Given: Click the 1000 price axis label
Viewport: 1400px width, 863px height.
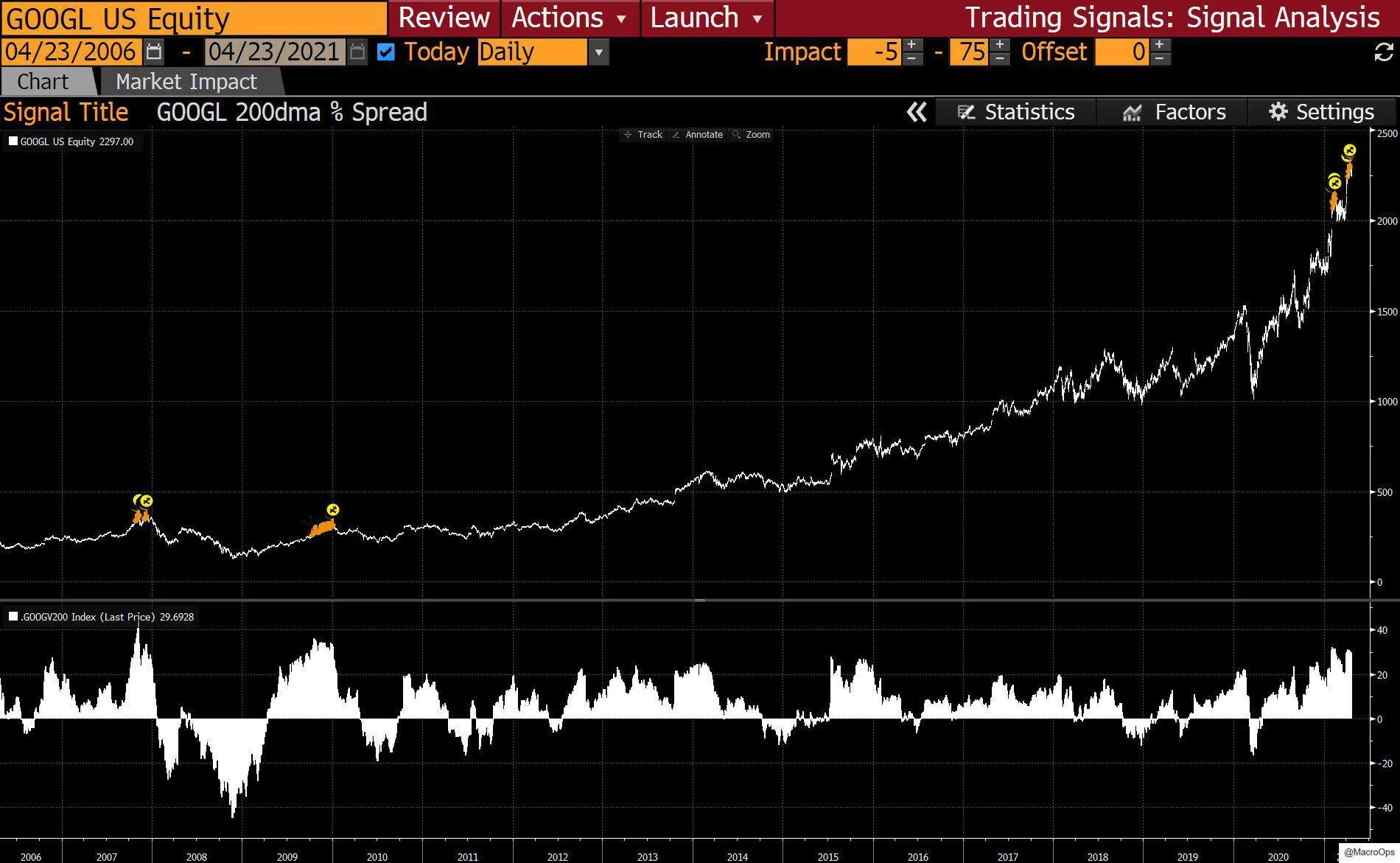Looking at the screenshot, I should pos(1387,402).
